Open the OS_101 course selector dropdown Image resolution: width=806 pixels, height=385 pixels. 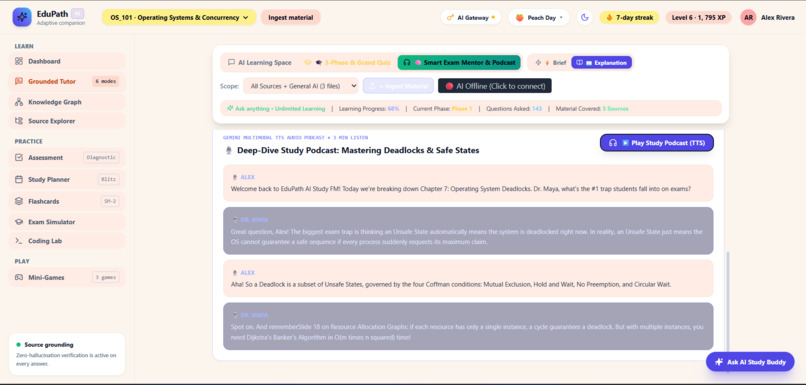(x=179, y=17)
